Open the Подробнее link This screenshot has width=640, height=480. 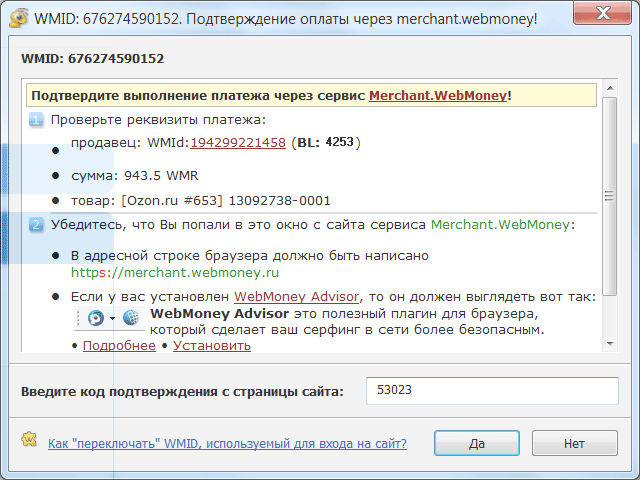click(x=119, y=346)
